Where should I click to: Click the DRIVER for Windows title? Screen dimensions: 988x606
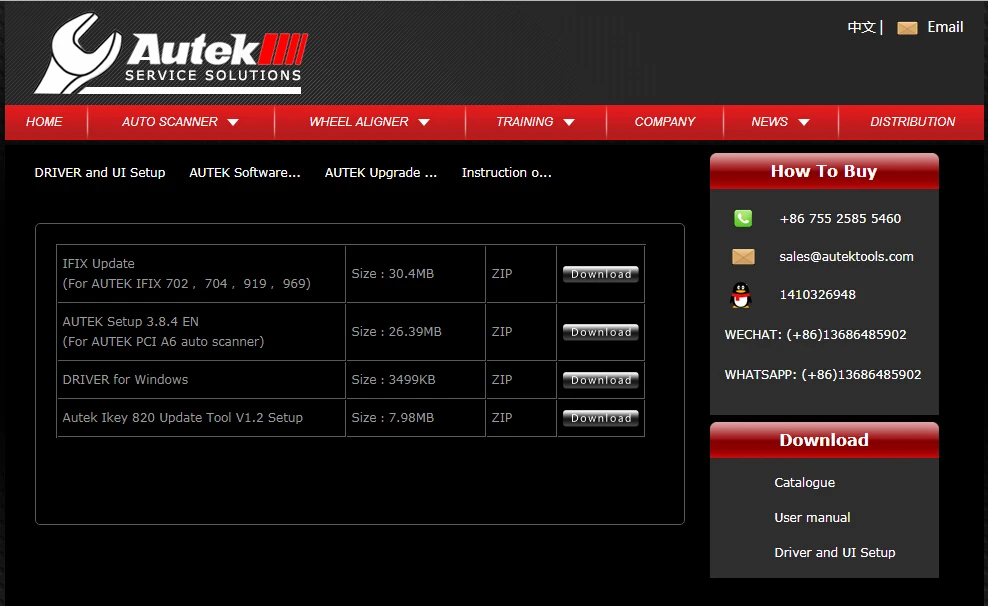125,379
